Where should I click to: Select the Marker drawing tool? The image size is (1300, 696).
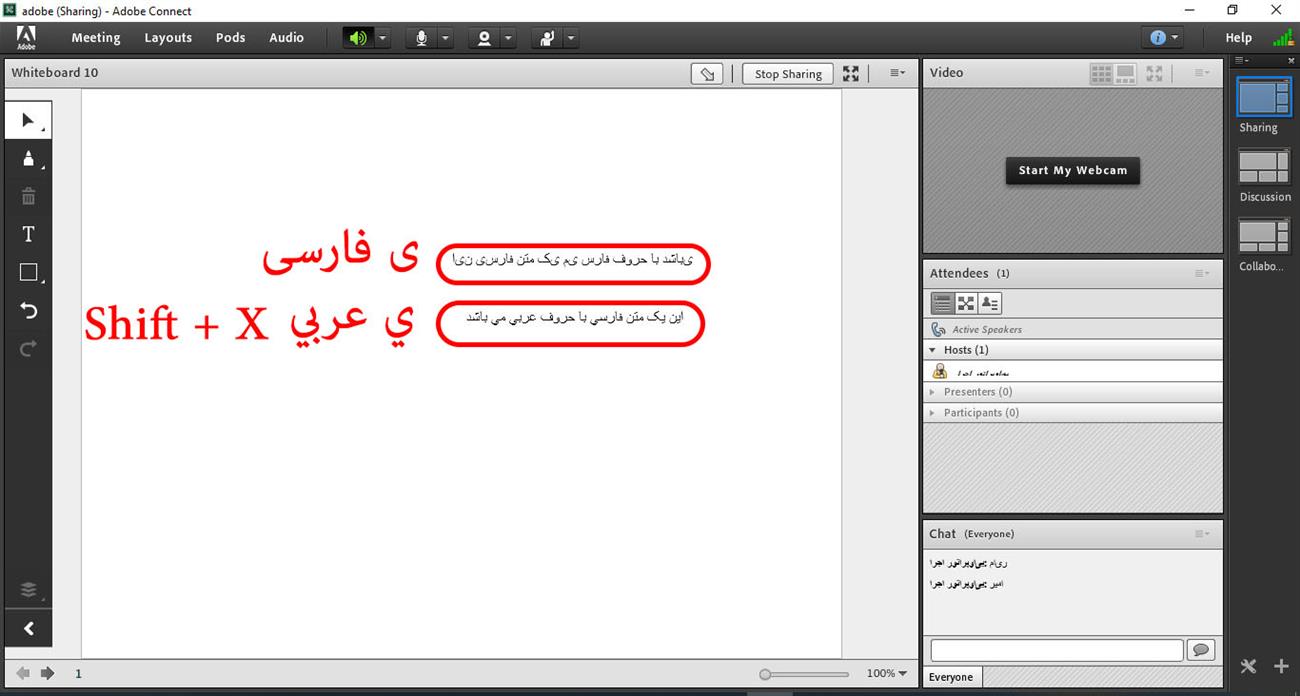28,158
